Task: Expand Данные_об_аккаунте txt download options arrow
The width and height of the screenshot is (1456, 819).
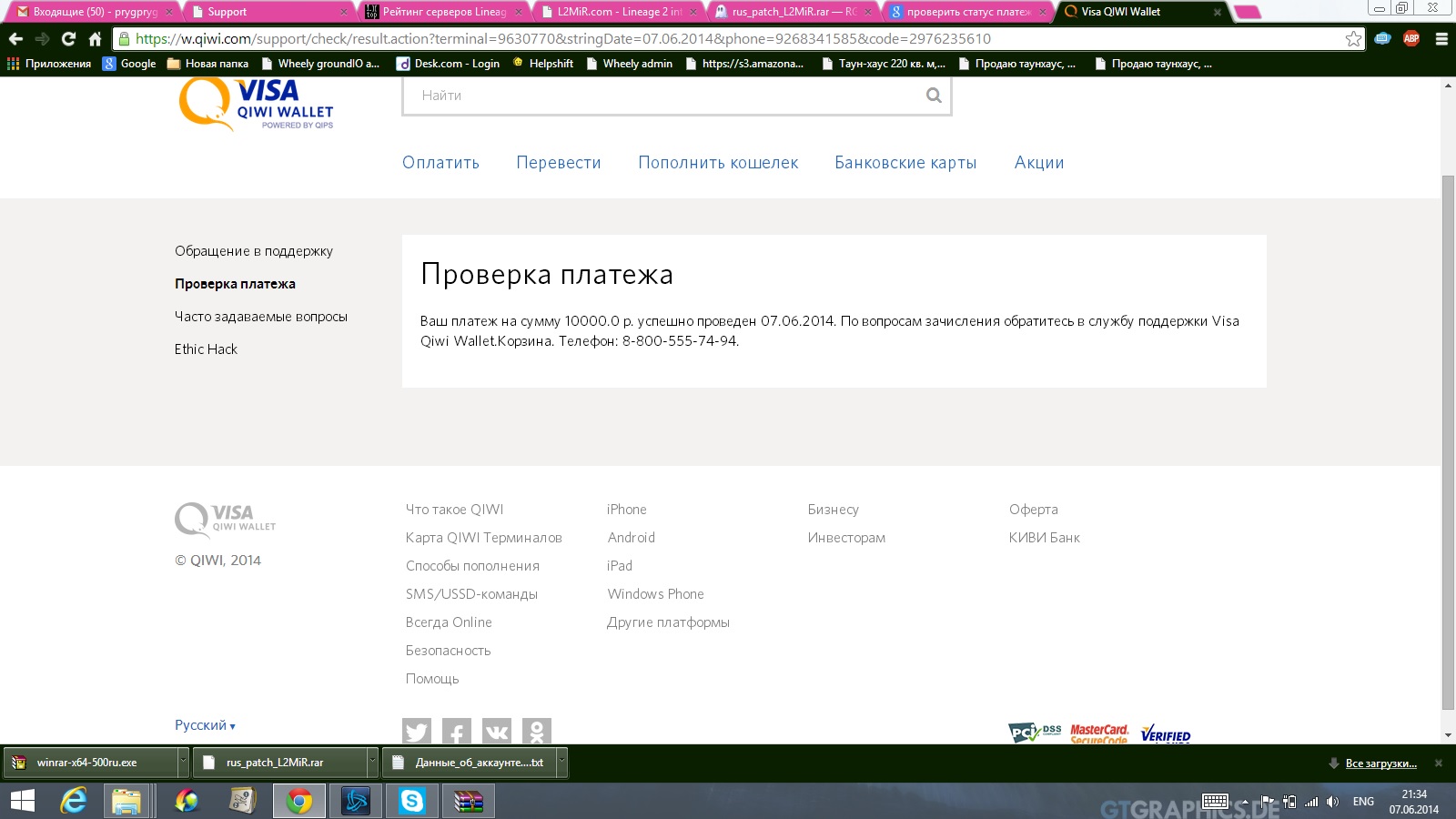Action: pyautogui.click(x=561, y=762)
